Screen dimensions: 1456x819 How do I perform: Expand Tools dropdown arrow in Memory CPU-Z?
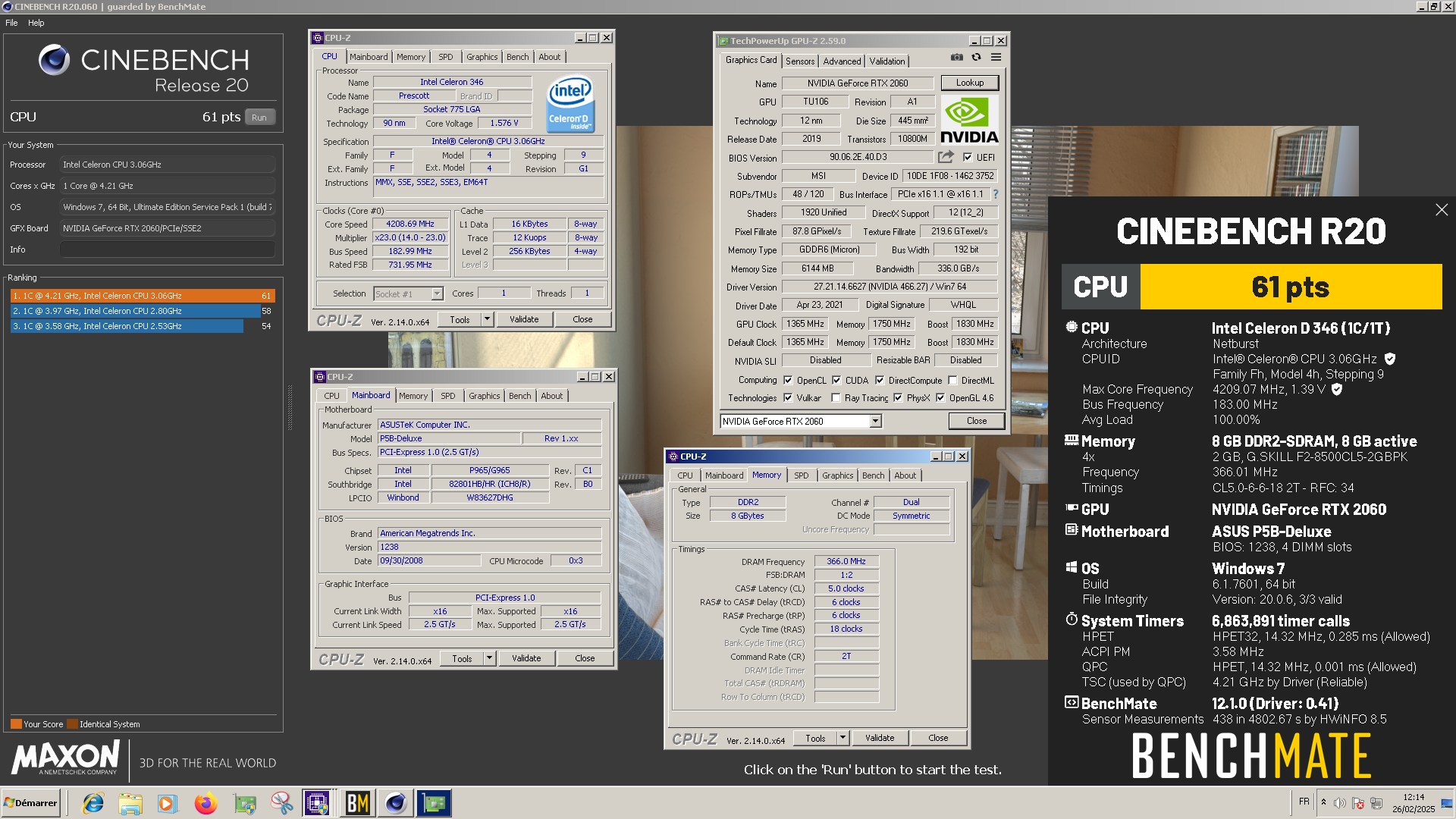coord(843,738)
